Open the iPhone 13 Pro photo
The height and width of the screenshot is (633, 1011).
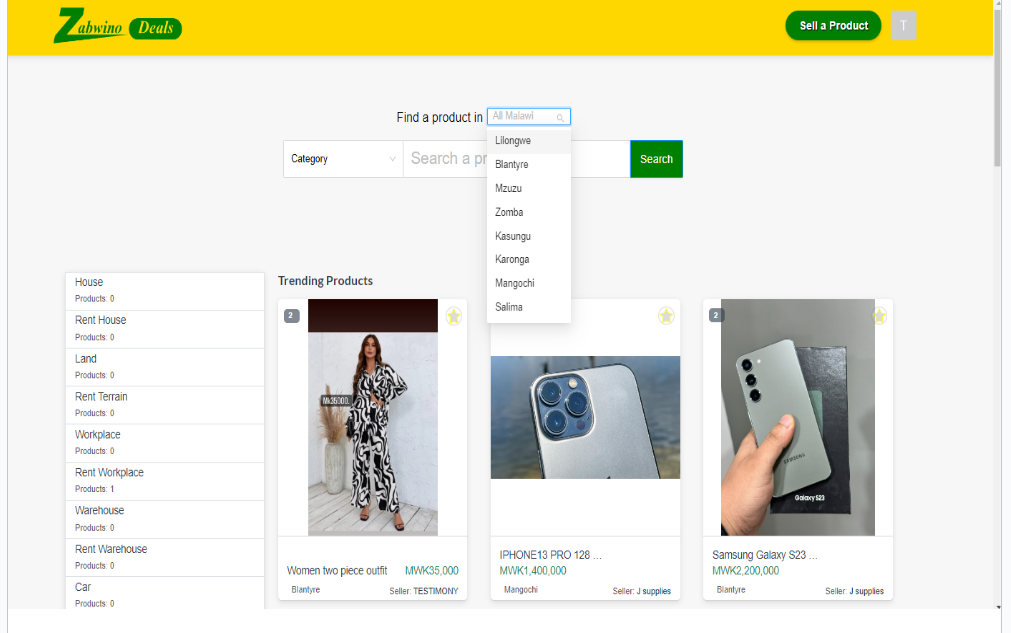pyautogui.click(x=585, y=417)
